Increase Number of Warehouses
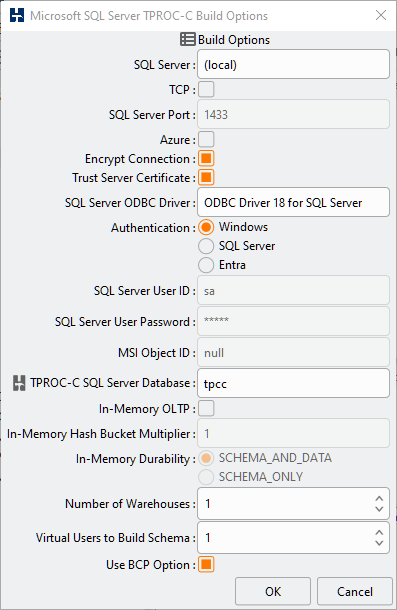This screenshot has width=397, height=610. point(379,498)
